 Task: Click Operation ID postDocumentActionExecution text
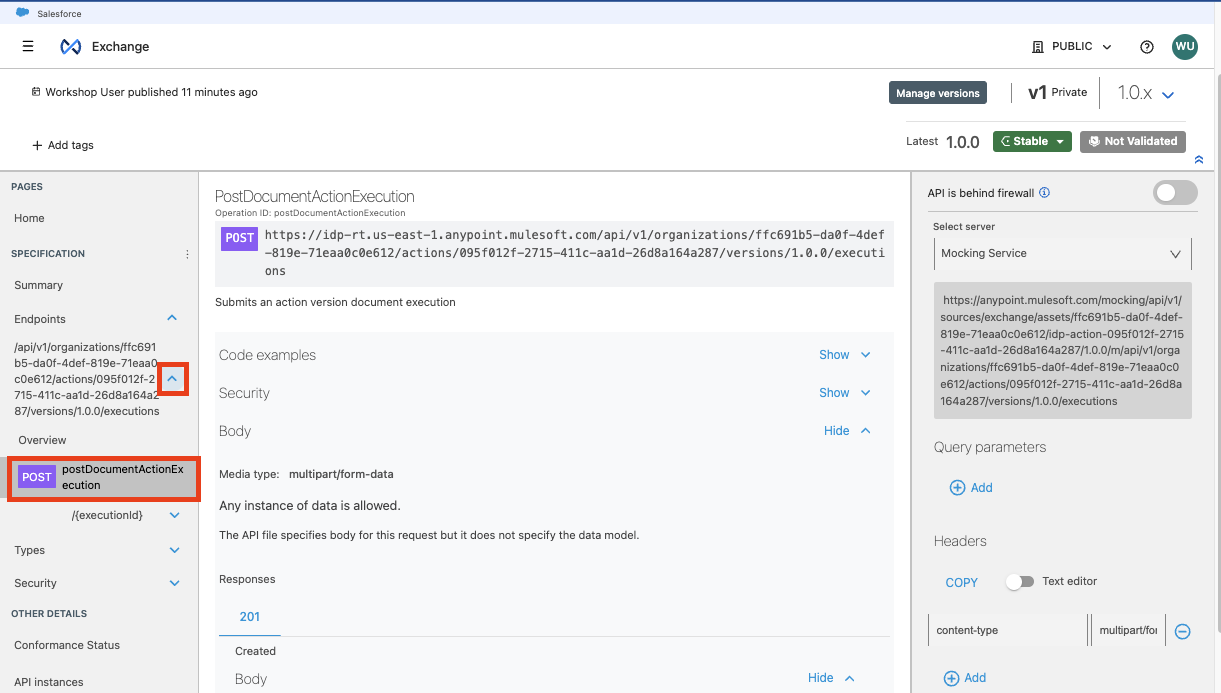click(310, 213)
